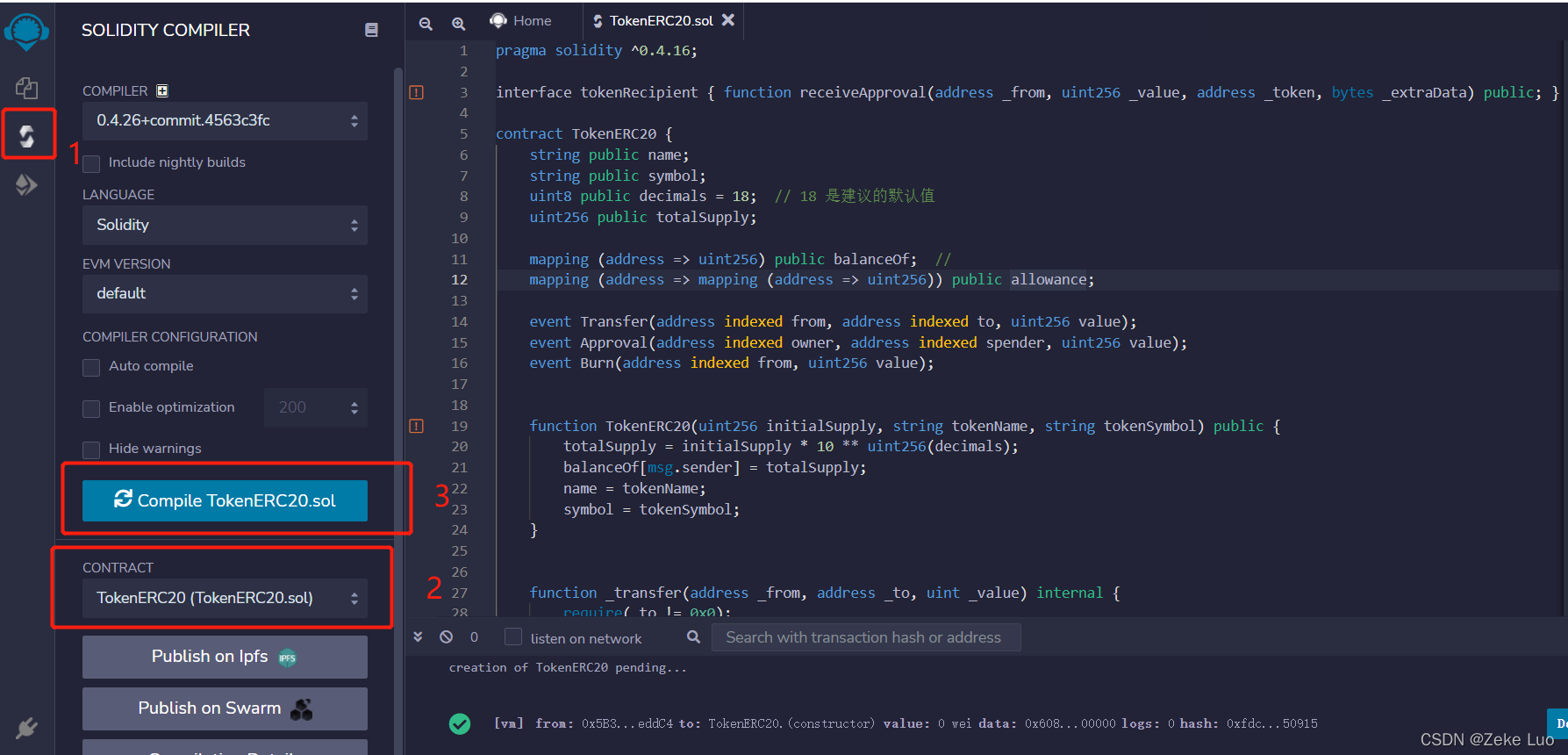
Task: Collapse the terminal with double-chevron icon
Action: pos(418,636)
